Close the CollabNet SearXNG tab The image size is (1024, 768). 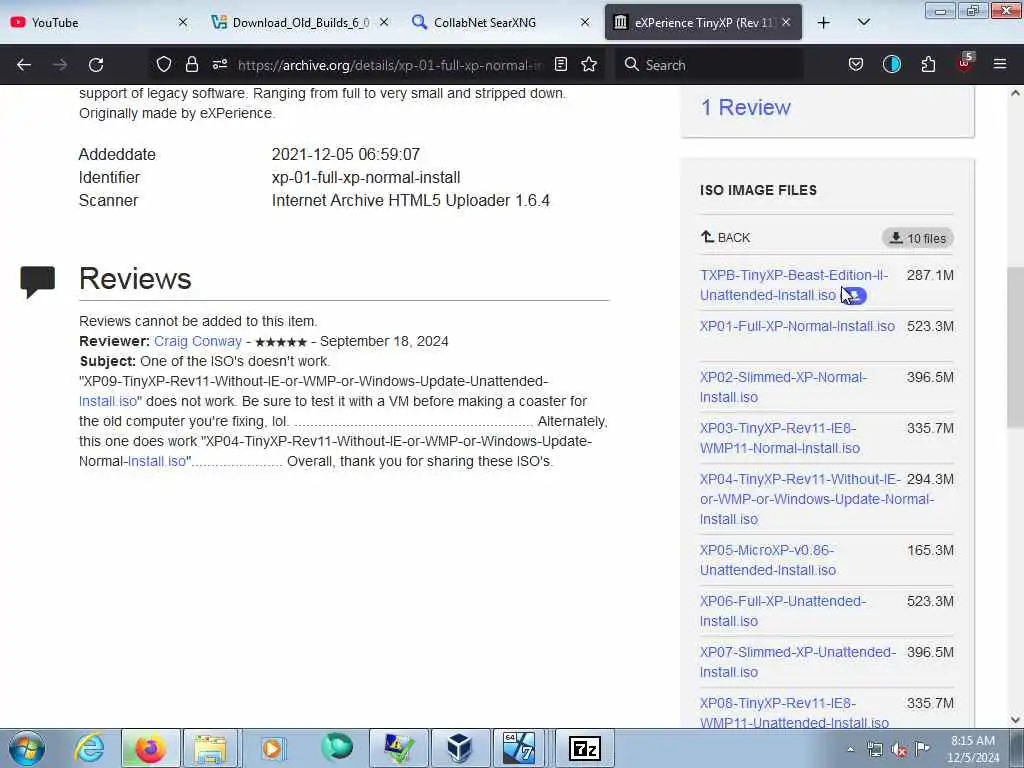585,22
